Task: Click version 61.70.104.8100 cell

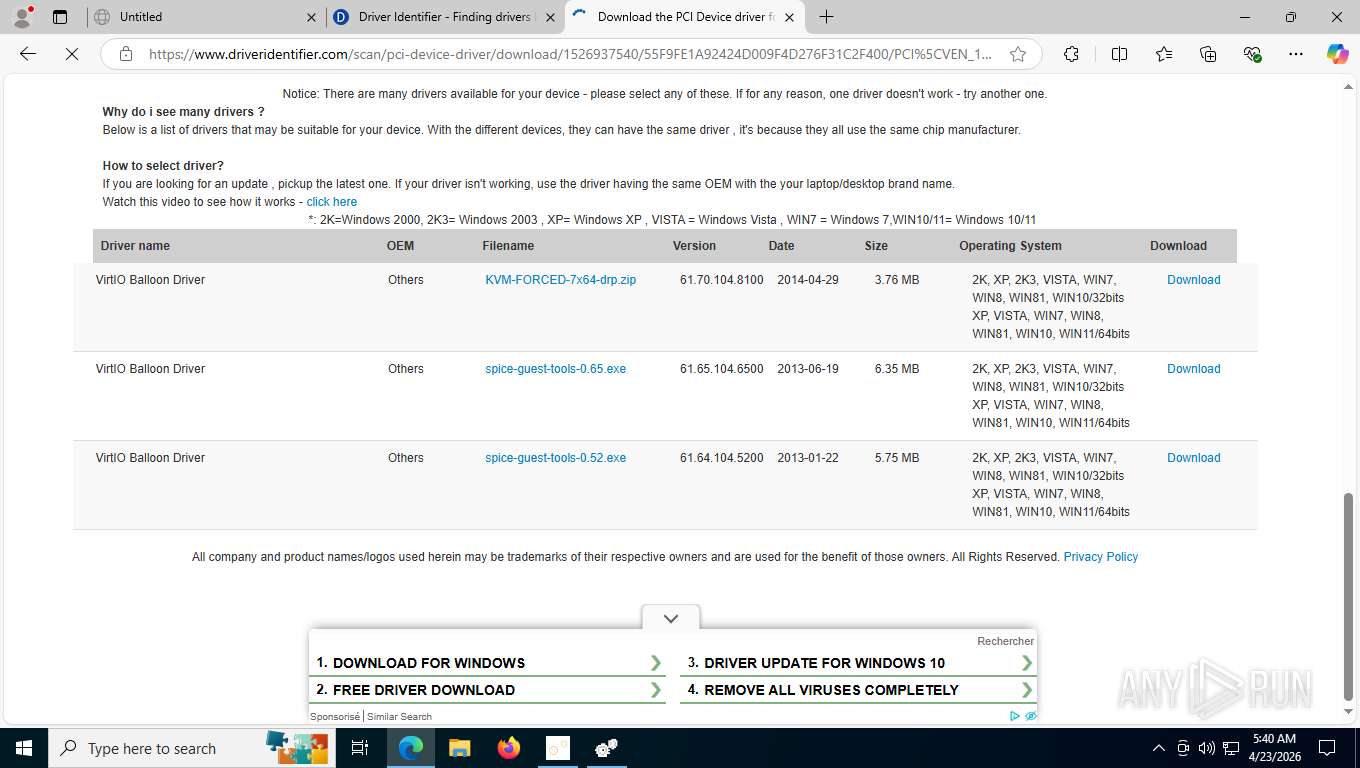Action: click(x=721, y=280)
